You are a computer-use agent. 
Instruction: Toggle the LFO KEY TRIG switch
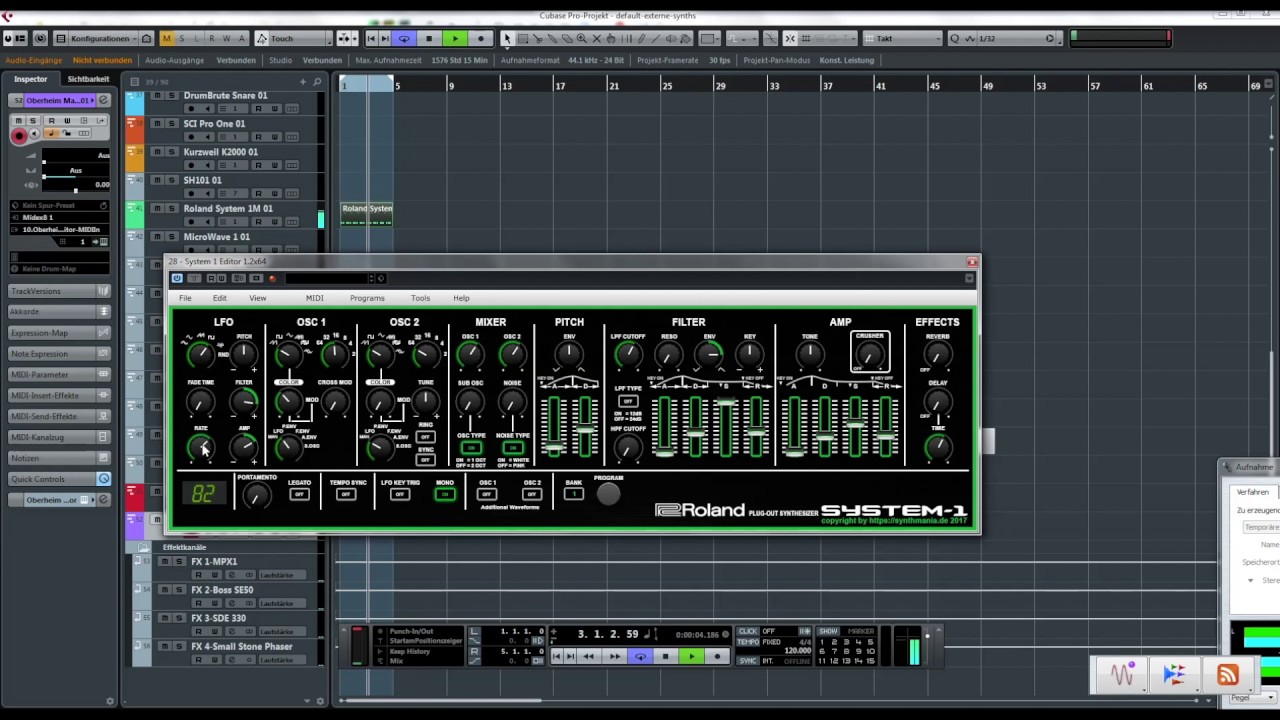point(399,494)
